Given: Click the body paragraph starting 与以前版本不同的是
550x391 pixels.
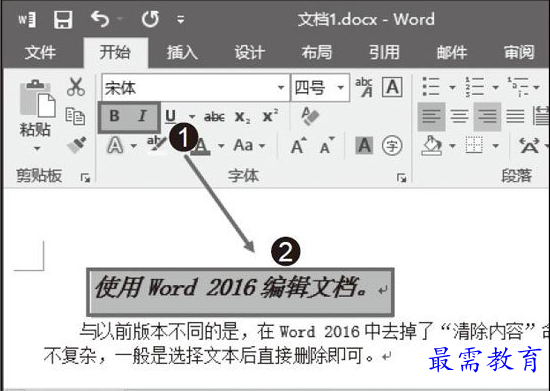Looking at the screenshot, I should pyautogui.click(x=295, y=344).
